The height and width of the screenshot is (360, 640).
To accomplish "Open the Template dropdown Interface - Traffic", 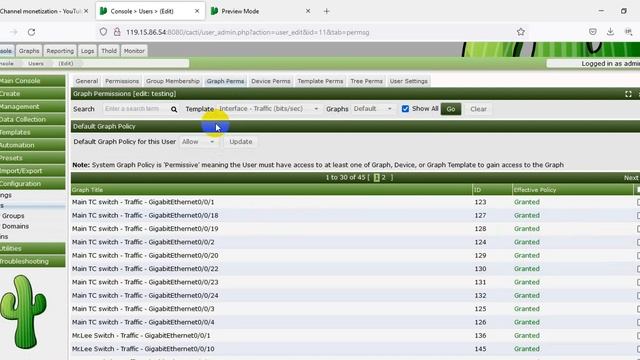I will (x=269, y=109).
